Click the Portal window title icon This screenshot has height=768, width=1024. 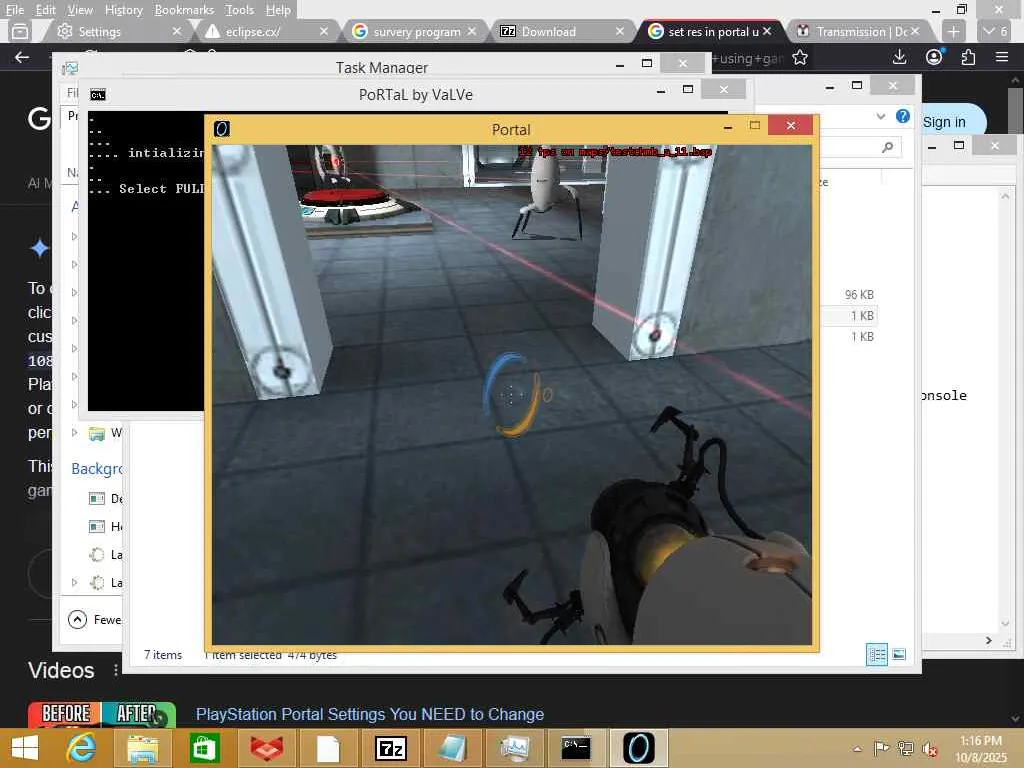tap(222, 129)
